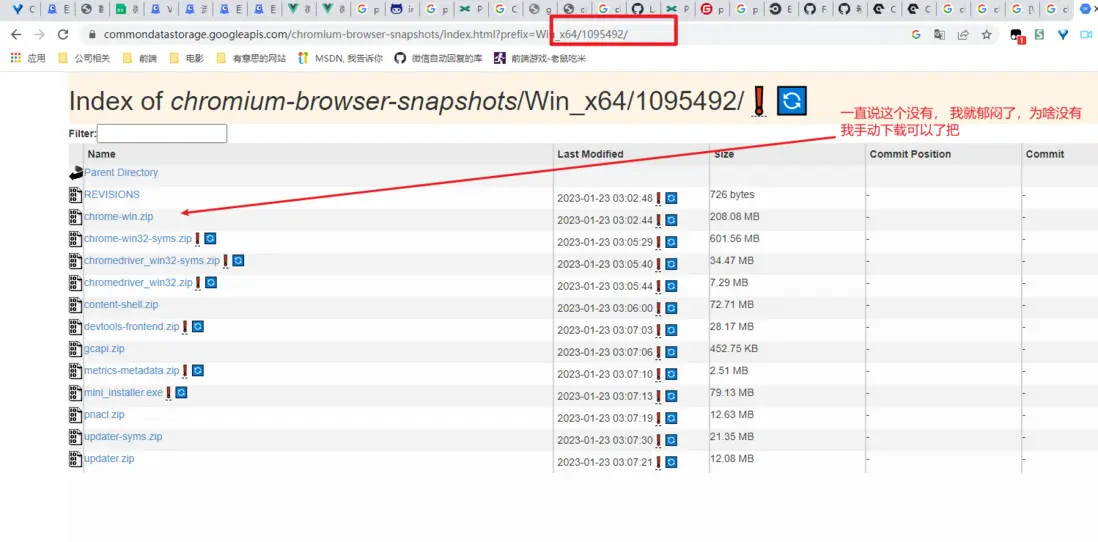Screen dimensions: 1098x542
Task: Open the 有意思的网站 bookmark folder
Action: (252, 58)
